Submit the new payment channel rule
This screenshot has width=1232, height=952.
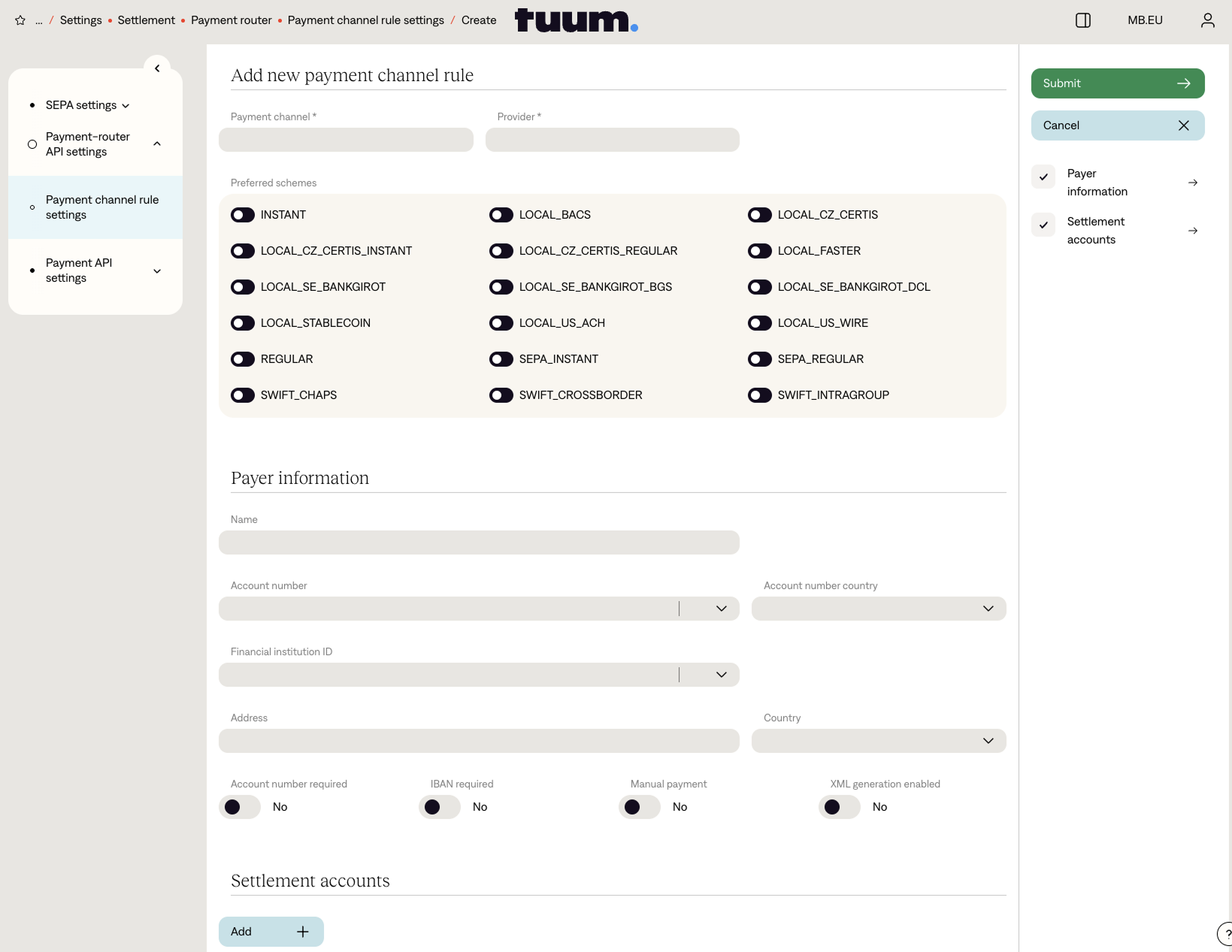1117,83
